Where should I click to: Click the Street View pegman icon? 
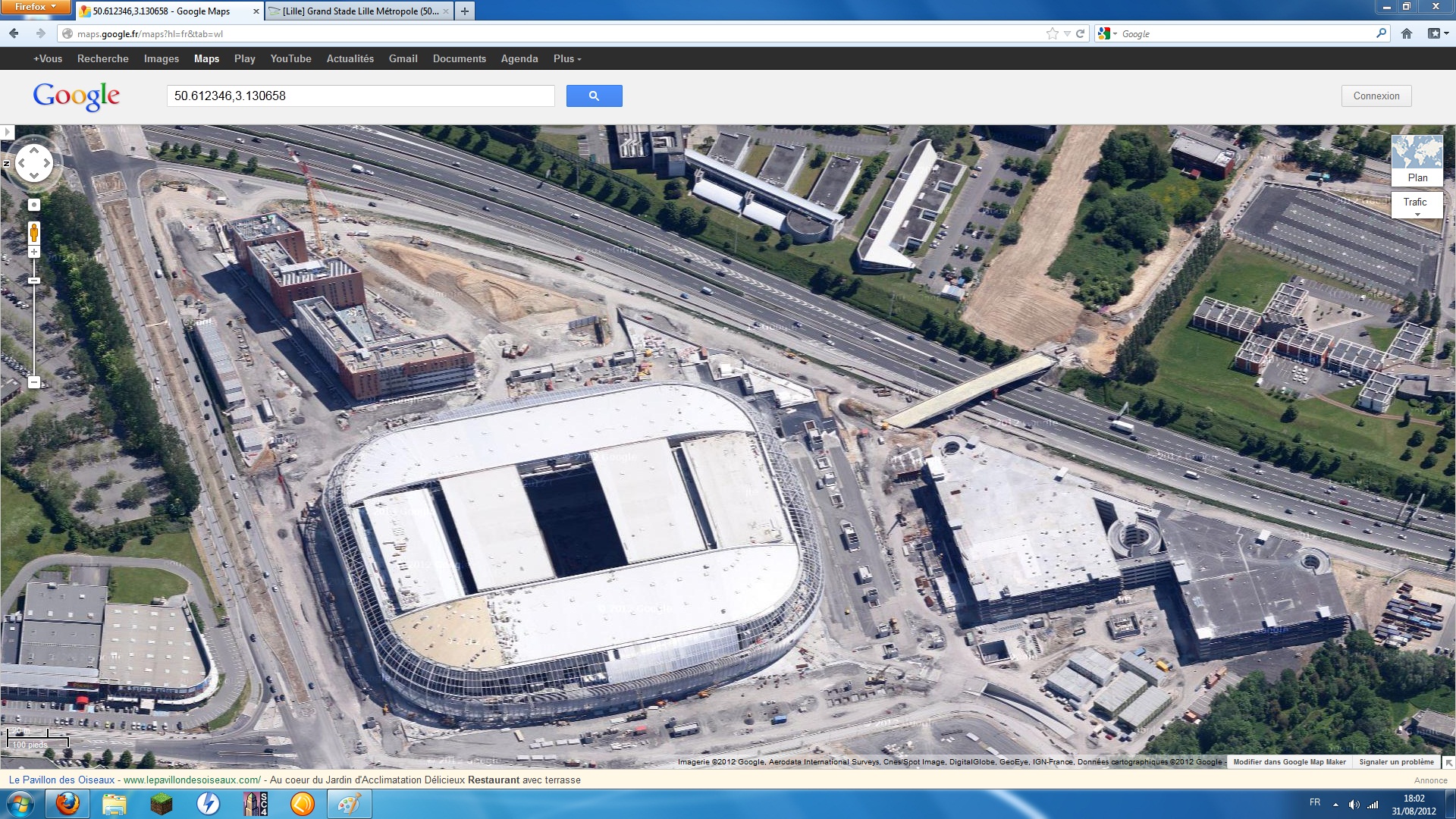coord(33,232)
